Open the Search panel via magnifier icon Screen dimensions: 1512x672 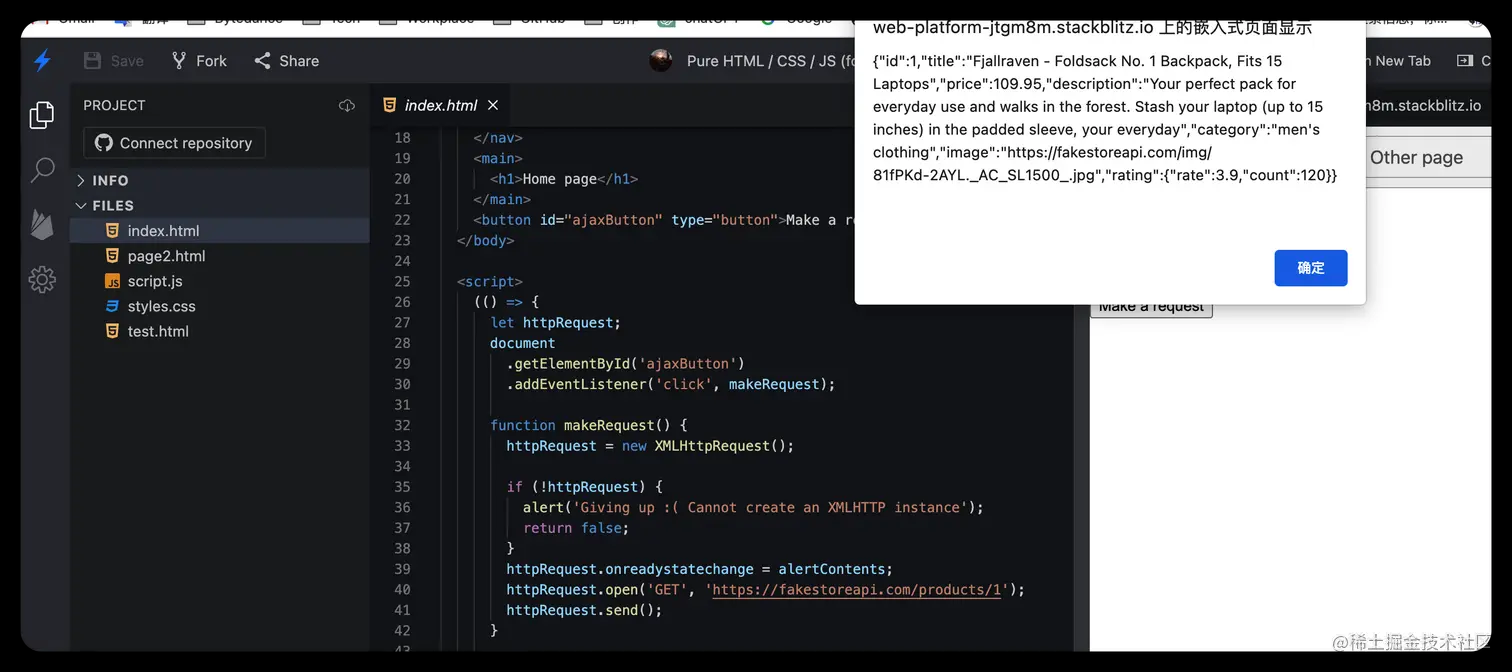41,171
